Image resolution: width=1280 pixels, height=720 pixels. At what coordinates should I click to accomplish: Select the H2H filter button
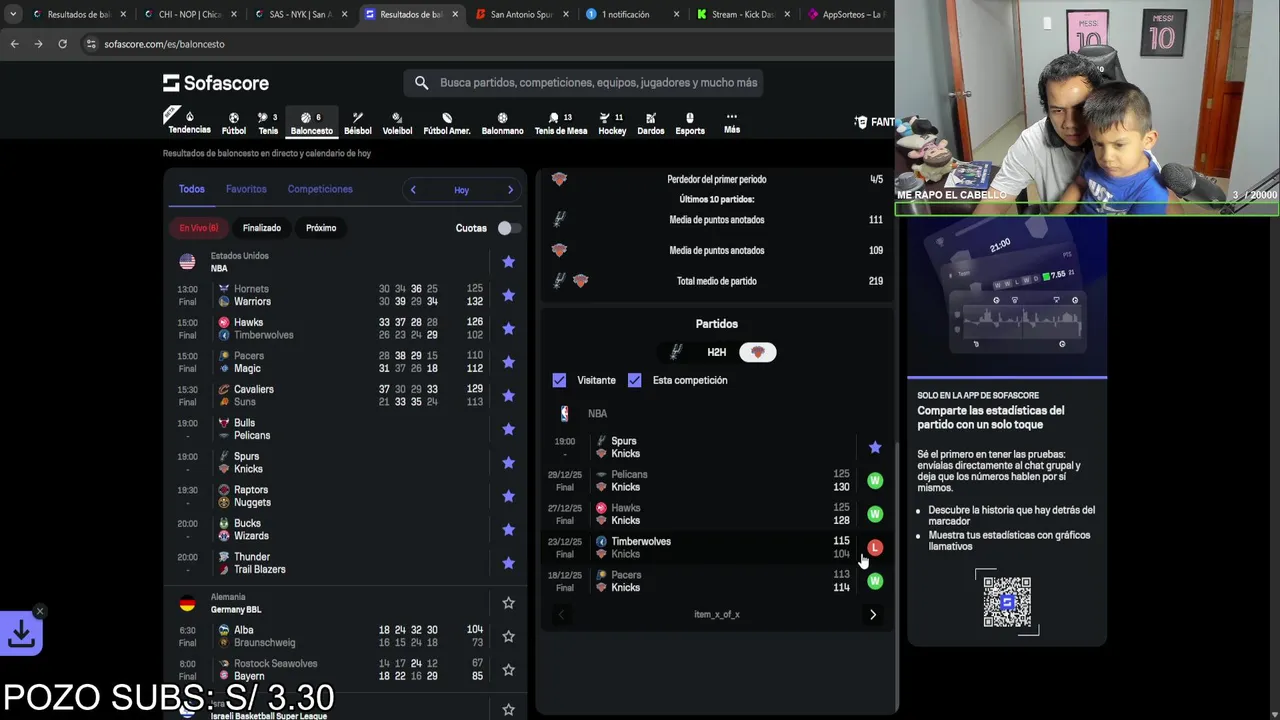coord(717,352)
